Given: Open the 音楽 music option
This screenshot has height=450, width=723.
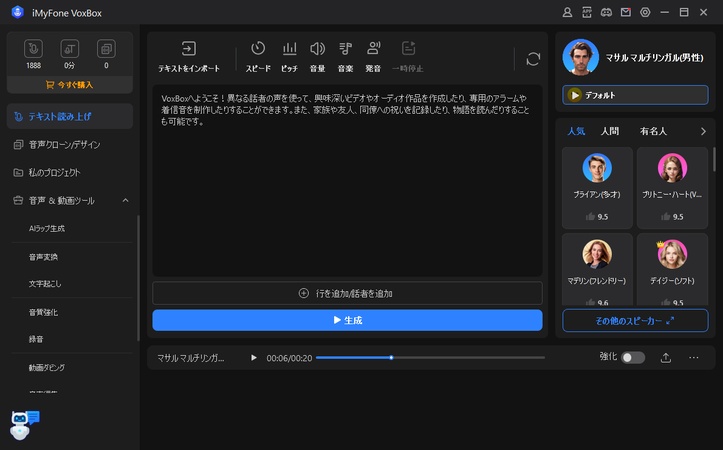Looking at the screenshot, I should (x=345, y=56).
